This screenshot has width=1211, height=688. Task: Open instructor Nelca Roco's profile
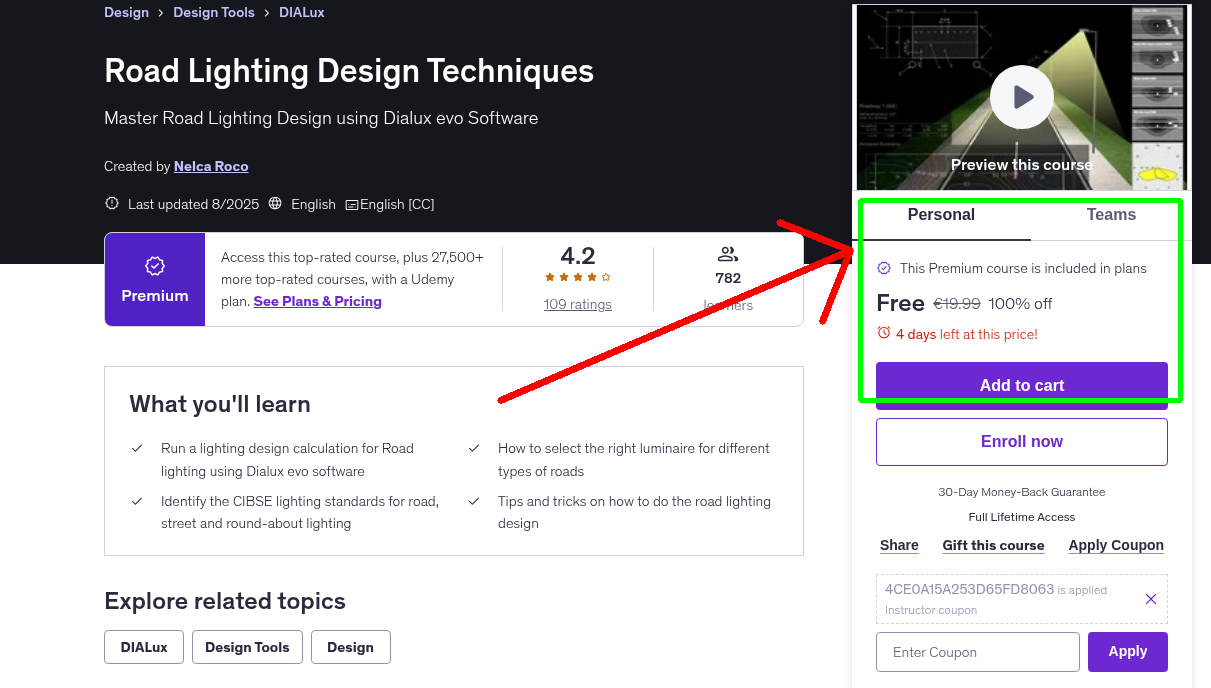click(211, 166)
